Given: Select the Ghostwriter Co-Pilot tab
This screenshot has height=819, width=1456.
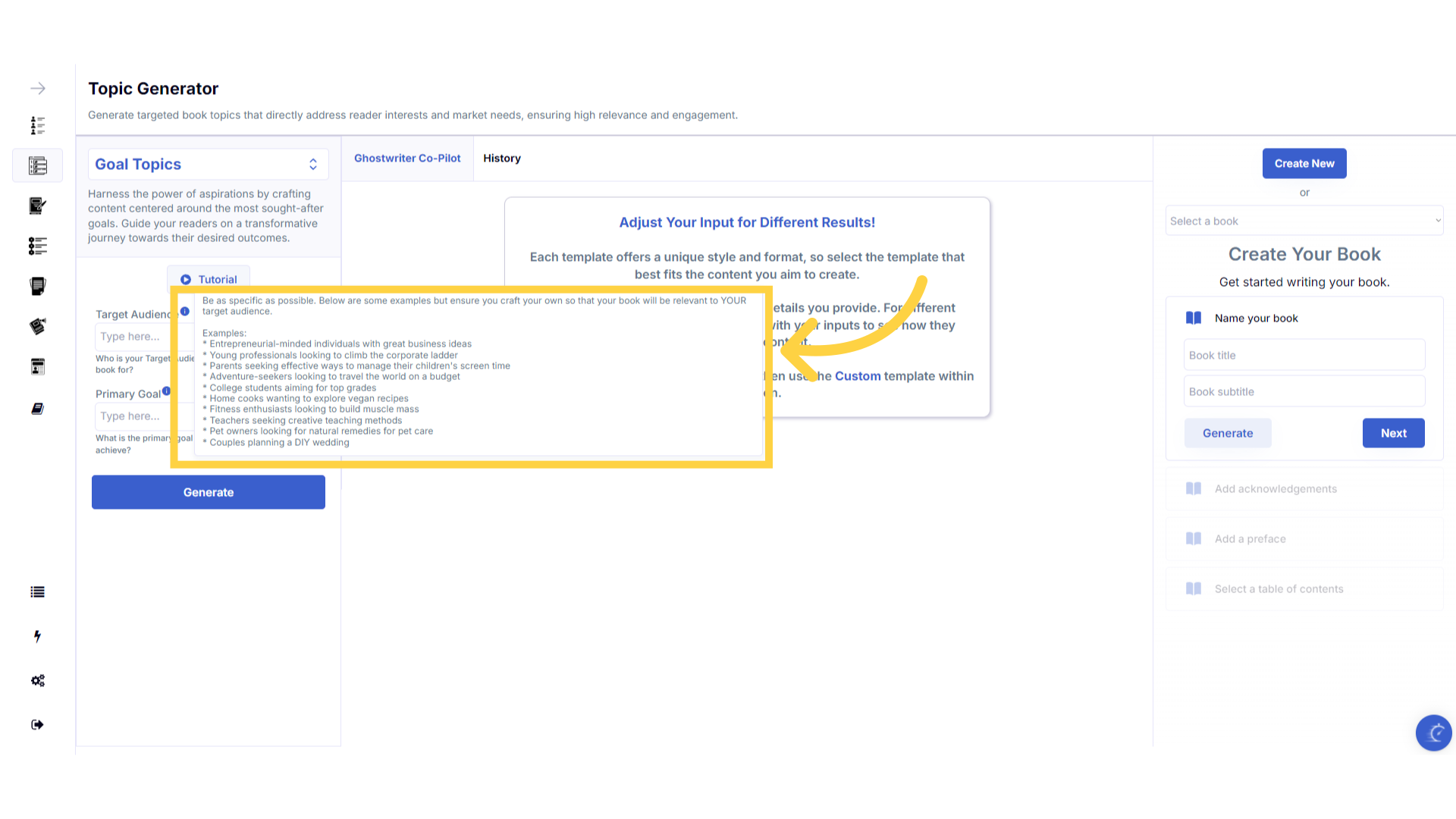Looking at the screenshot, I should (407, 158).
